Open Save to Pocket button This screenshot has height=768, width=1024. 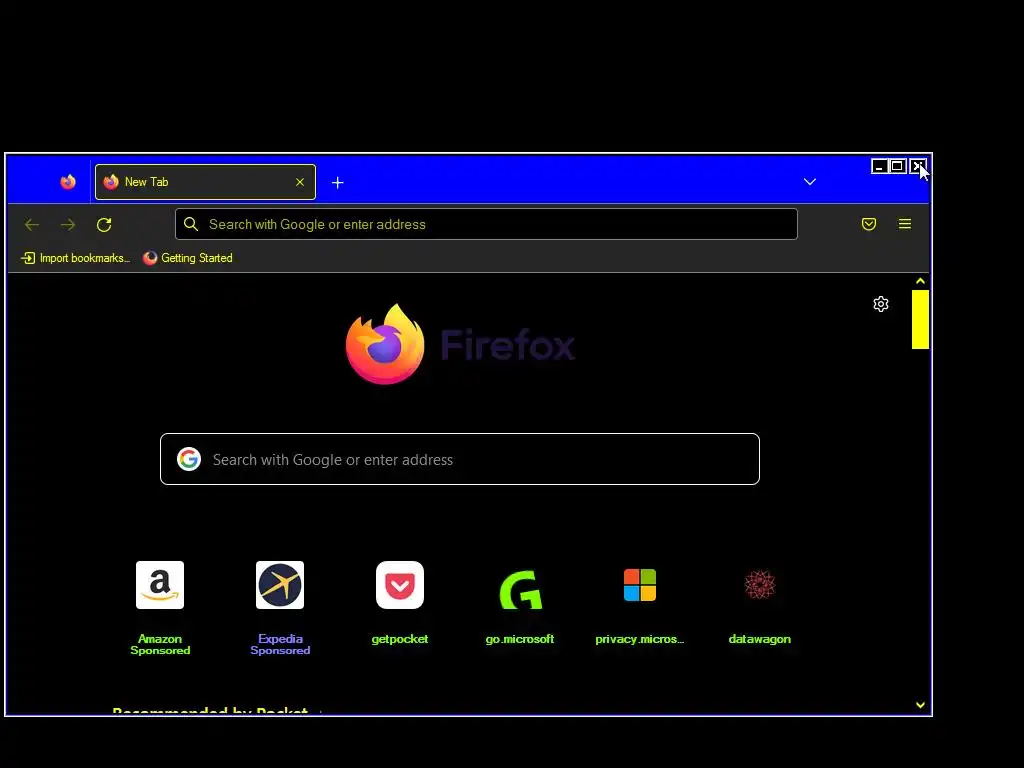pos(869,224)
